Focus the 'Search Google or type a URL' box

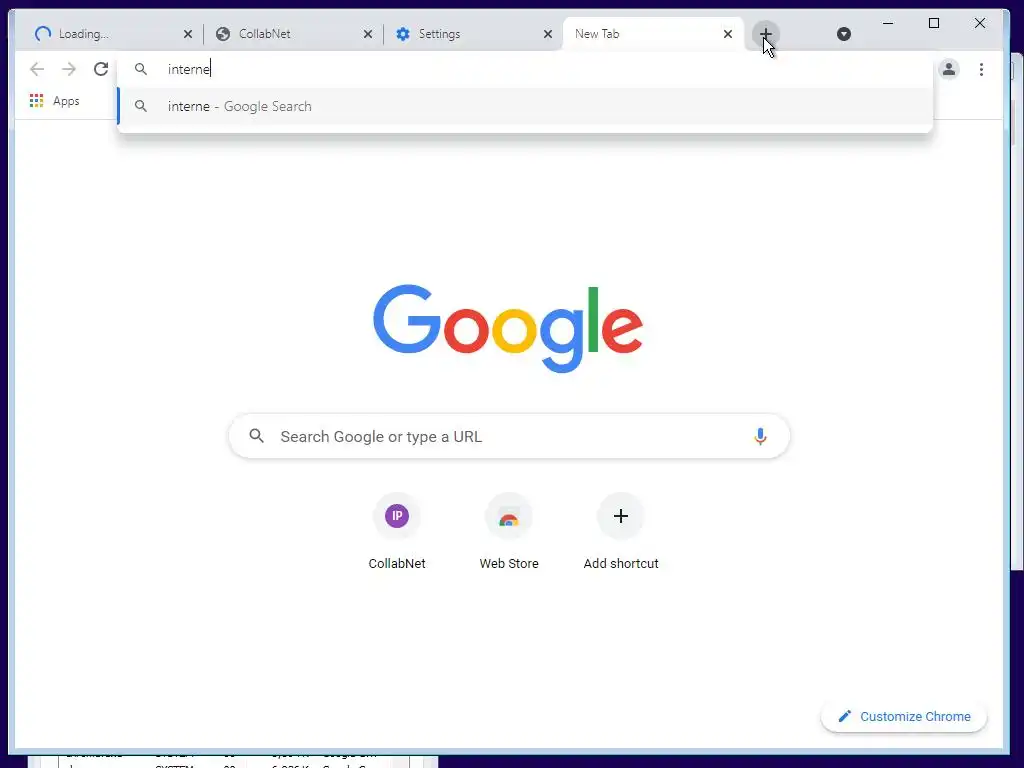coord(509,436)
